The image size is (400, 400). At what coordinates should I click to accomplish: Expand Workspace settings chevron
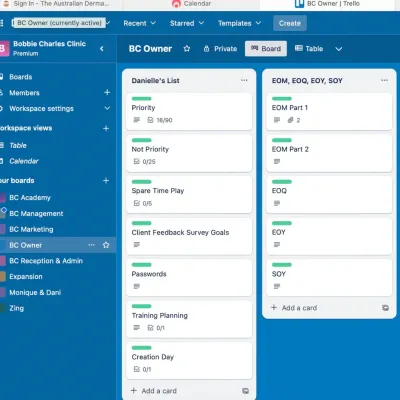[x=107, y=108]
